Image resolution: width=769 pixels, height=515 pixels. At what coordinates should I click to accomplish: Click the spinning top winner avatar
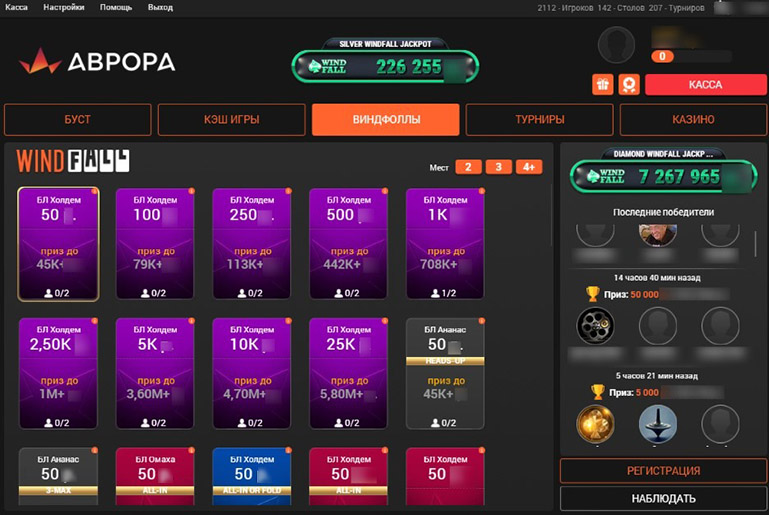pyautogui.click(x=658, y=424)
